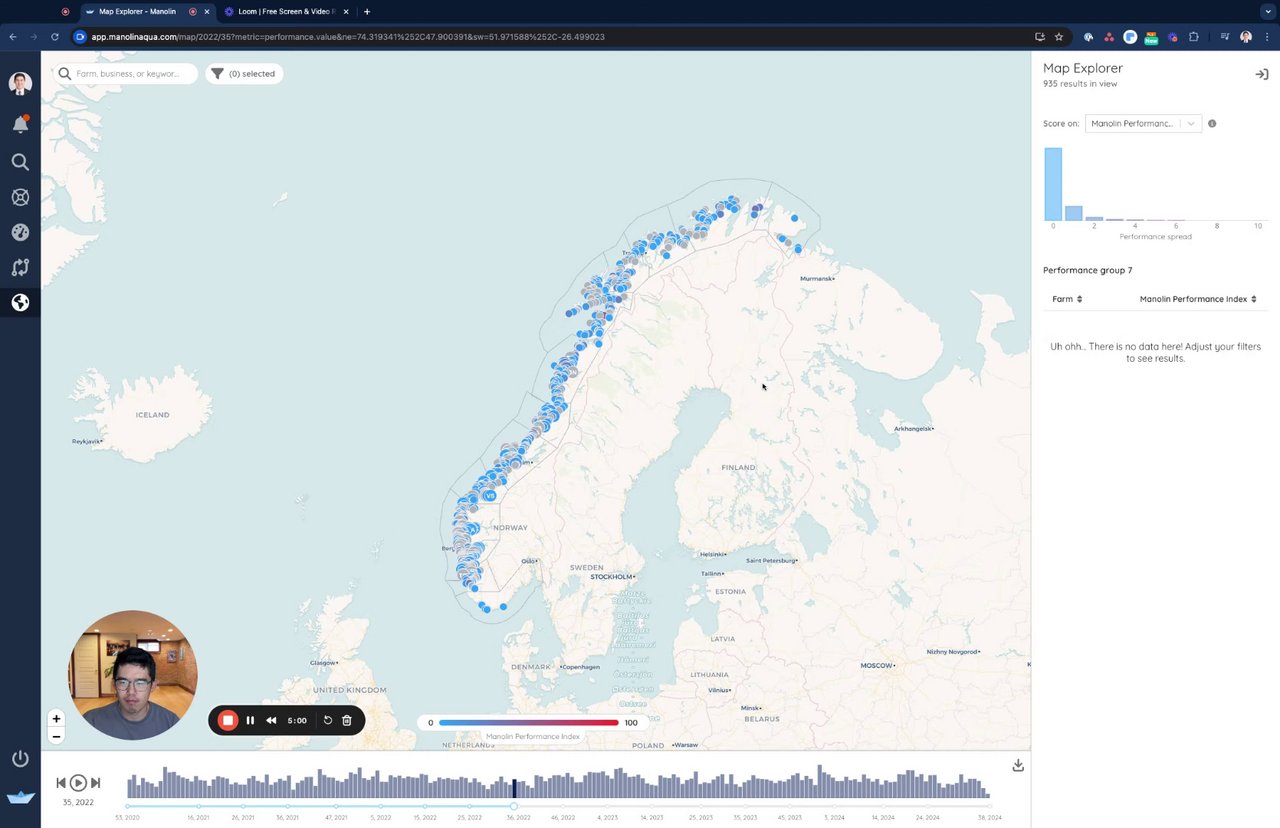Select the tallest histogram bar at score 0
The height and width of the screenshot is (828, 1280).
1053,184
